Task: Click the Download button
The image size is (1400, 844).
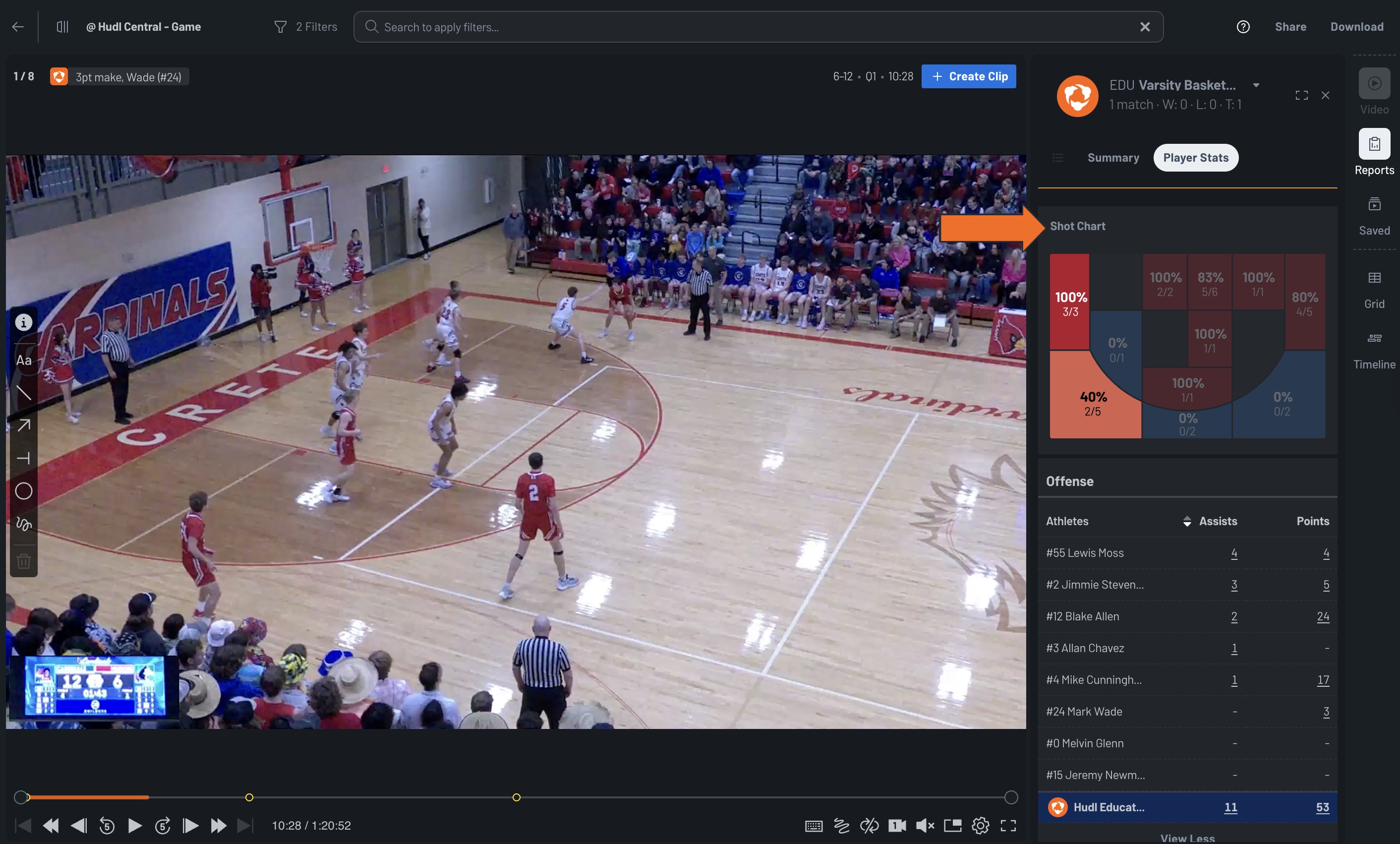Action: pos(1357,27)
